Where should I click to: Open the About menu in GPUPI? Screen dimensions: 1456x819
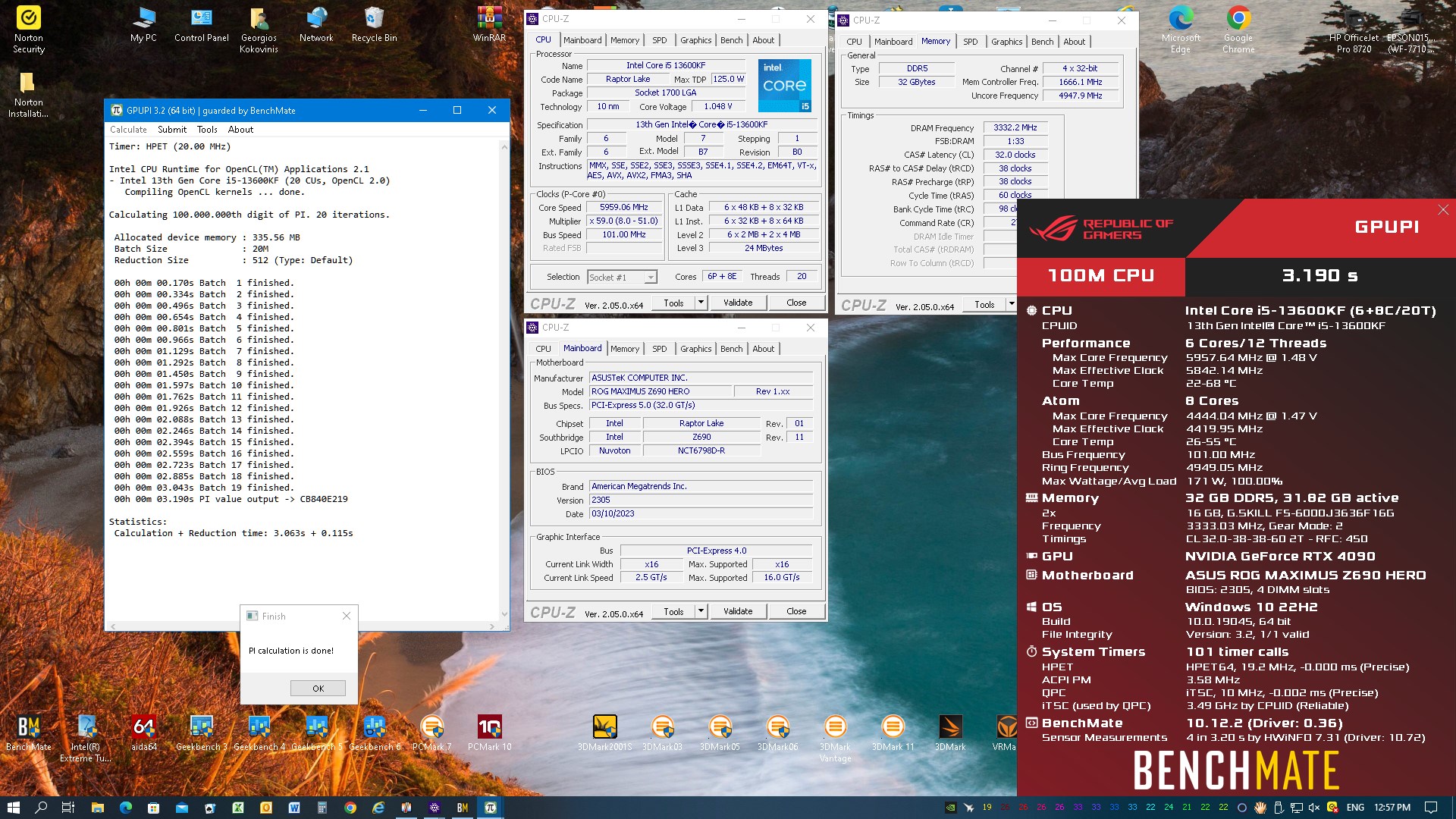(240, 130)
